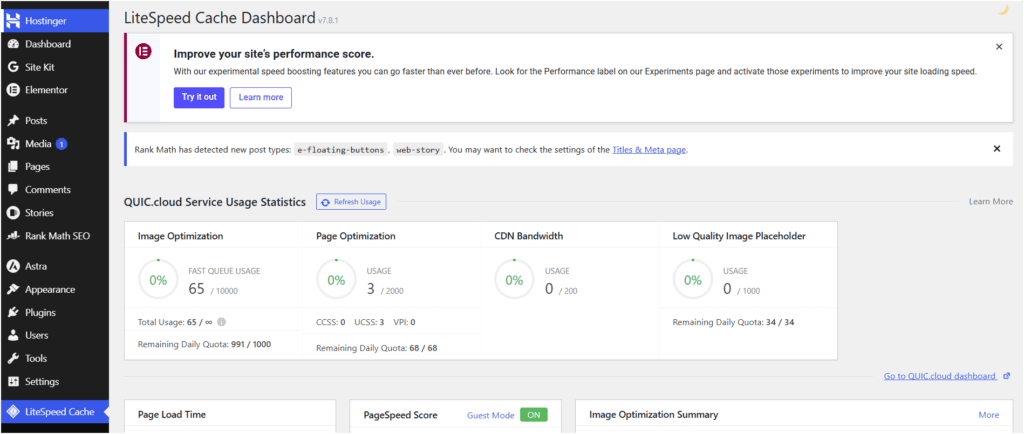Click the 65 / 10000 fast queue value

pyautogui.click(x=213, y=288)
